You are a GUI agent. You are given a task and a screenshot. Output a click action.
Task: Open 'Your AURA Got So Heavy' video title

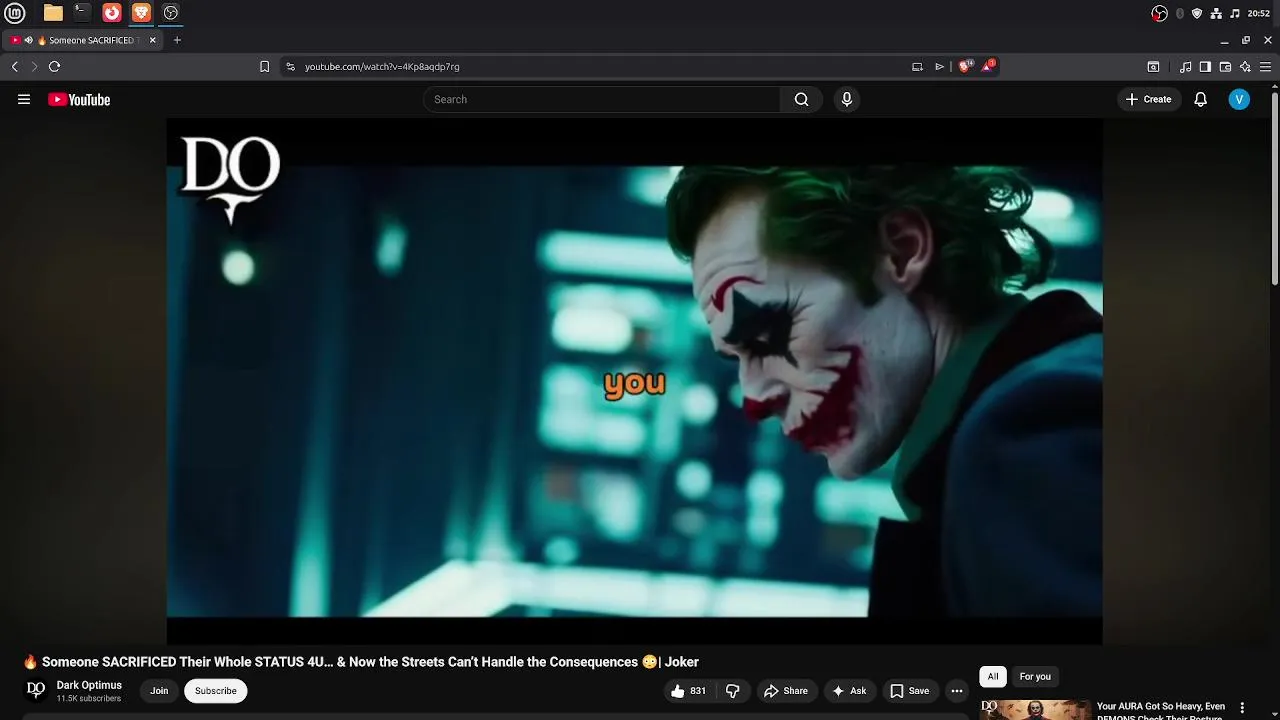pyautogui.click(x=1161, y=710)
